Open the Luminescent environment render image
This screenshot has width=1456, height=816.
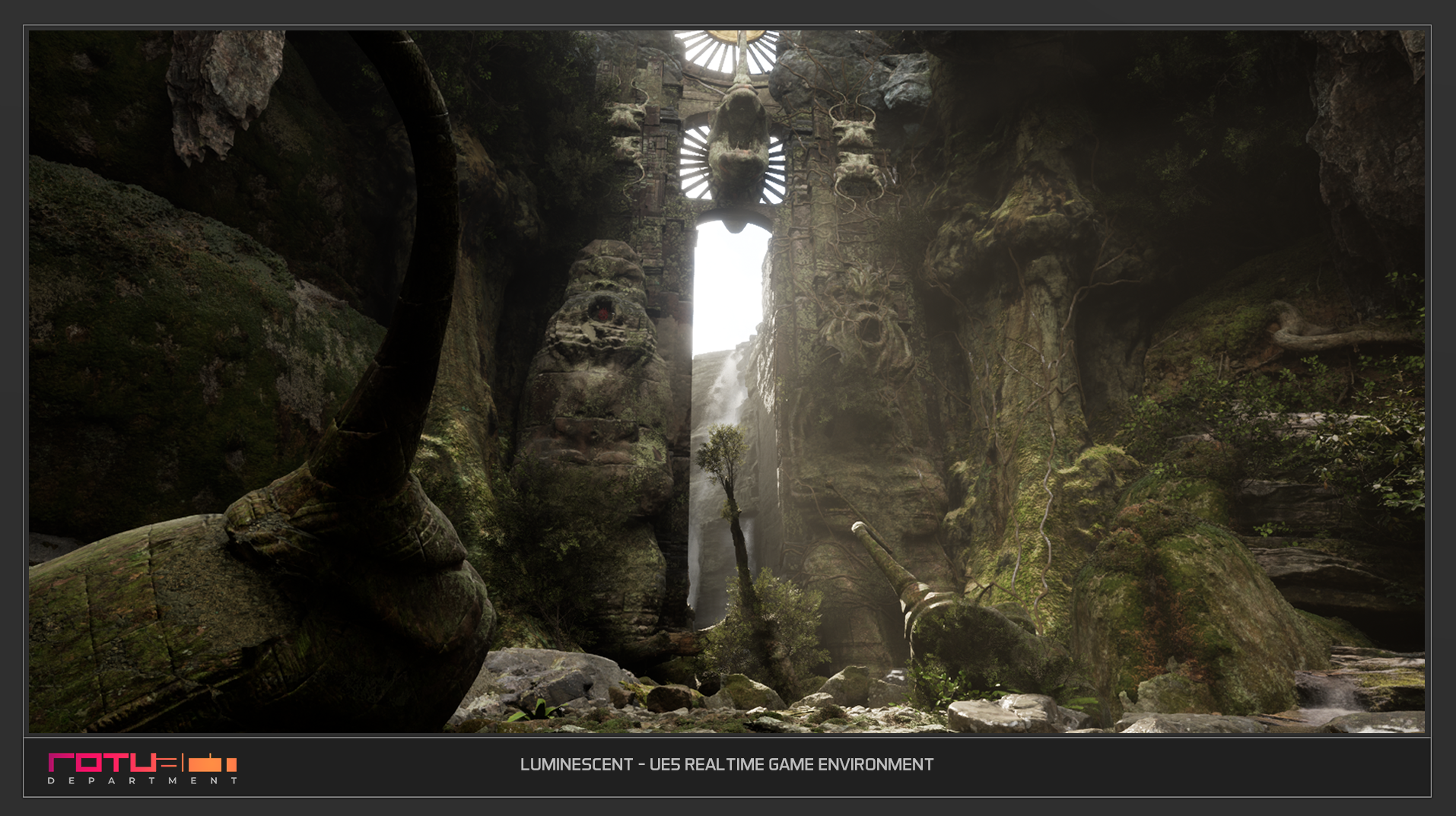726,382
